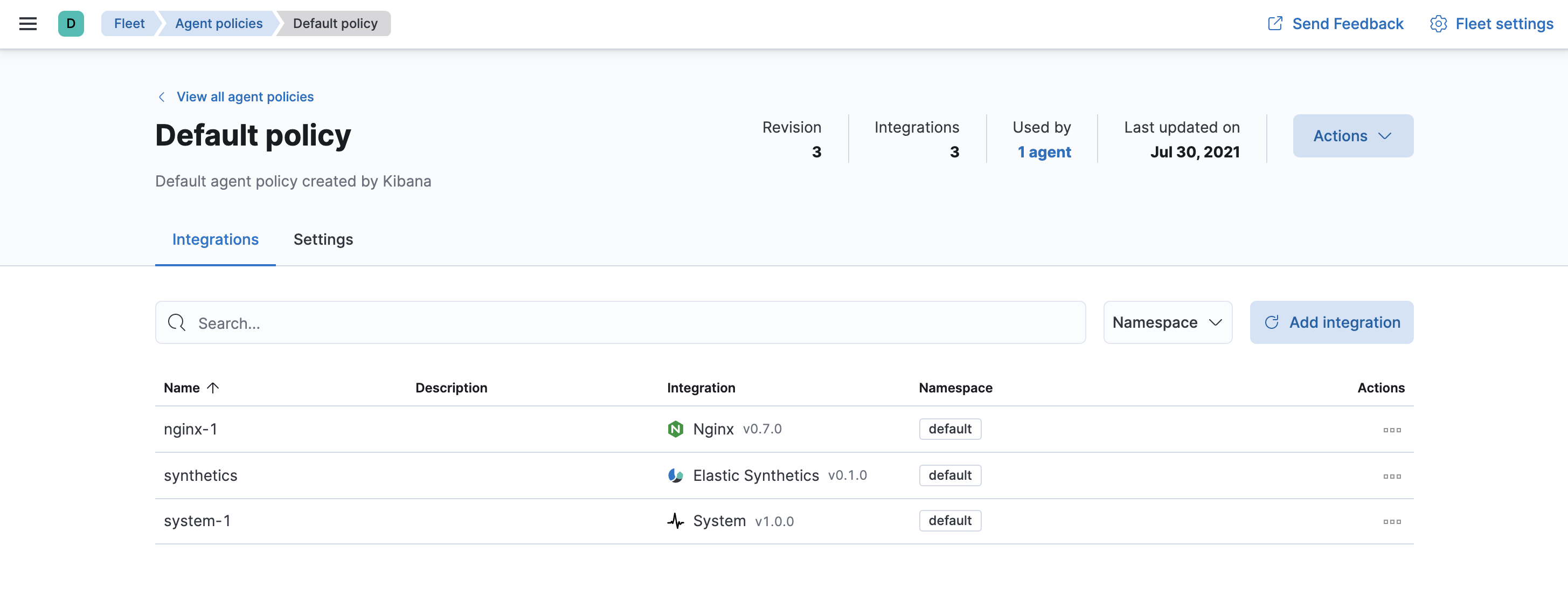Open the 1 agent link under Used by

point(1044,152)
